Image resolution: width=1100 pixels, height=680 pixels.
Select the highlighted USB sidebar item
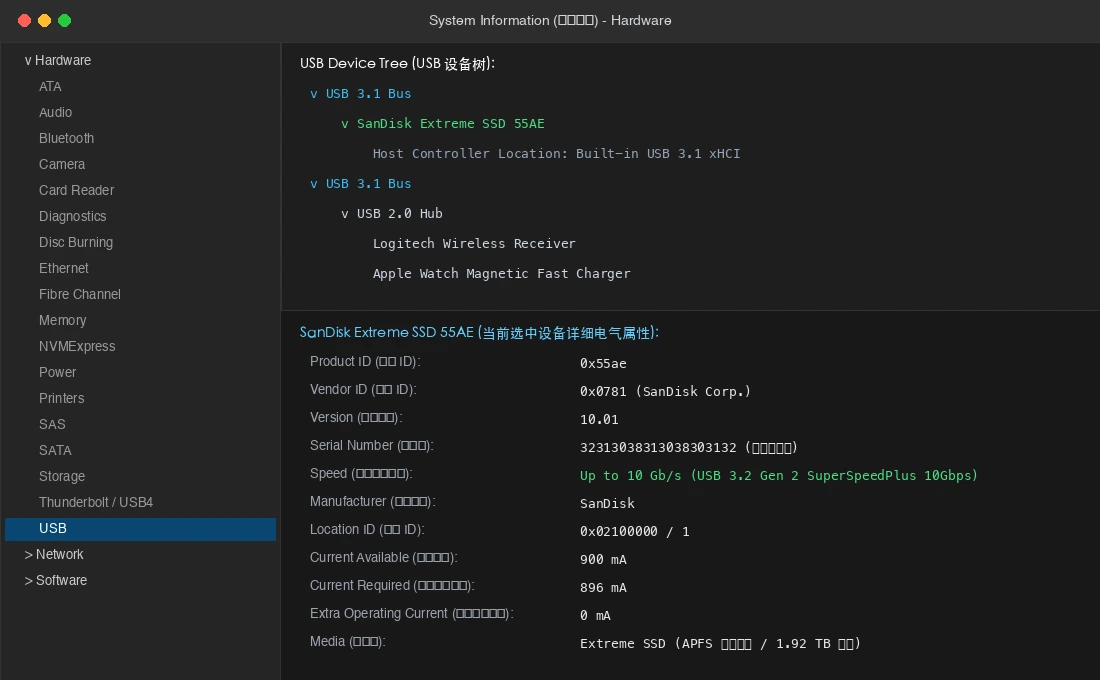140,528
